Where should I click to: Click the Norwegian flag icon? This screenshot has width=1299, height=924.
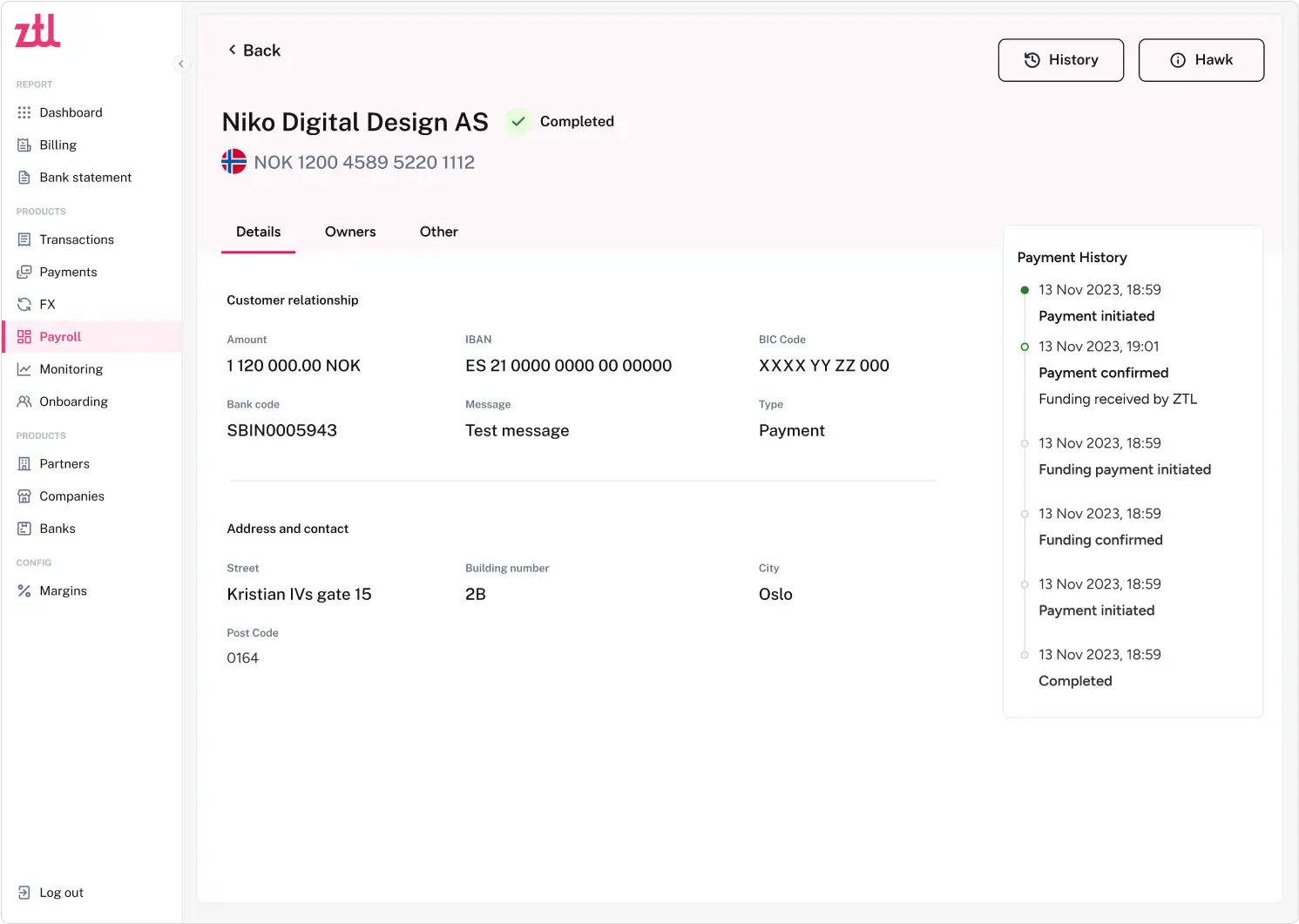[233, 162]
